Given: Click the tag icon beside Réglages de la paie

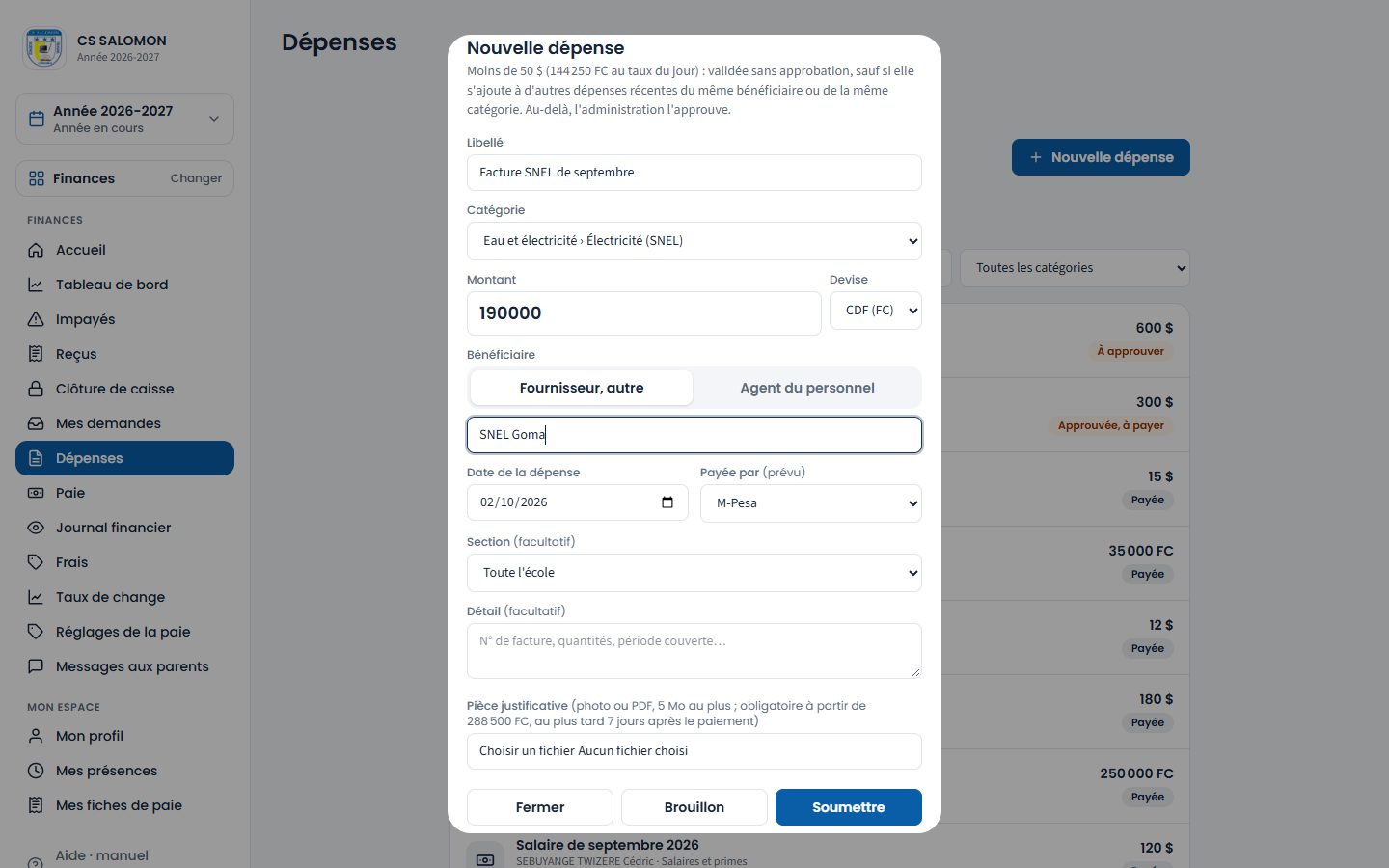Looking at the screenshot, I should coord(36,632).
